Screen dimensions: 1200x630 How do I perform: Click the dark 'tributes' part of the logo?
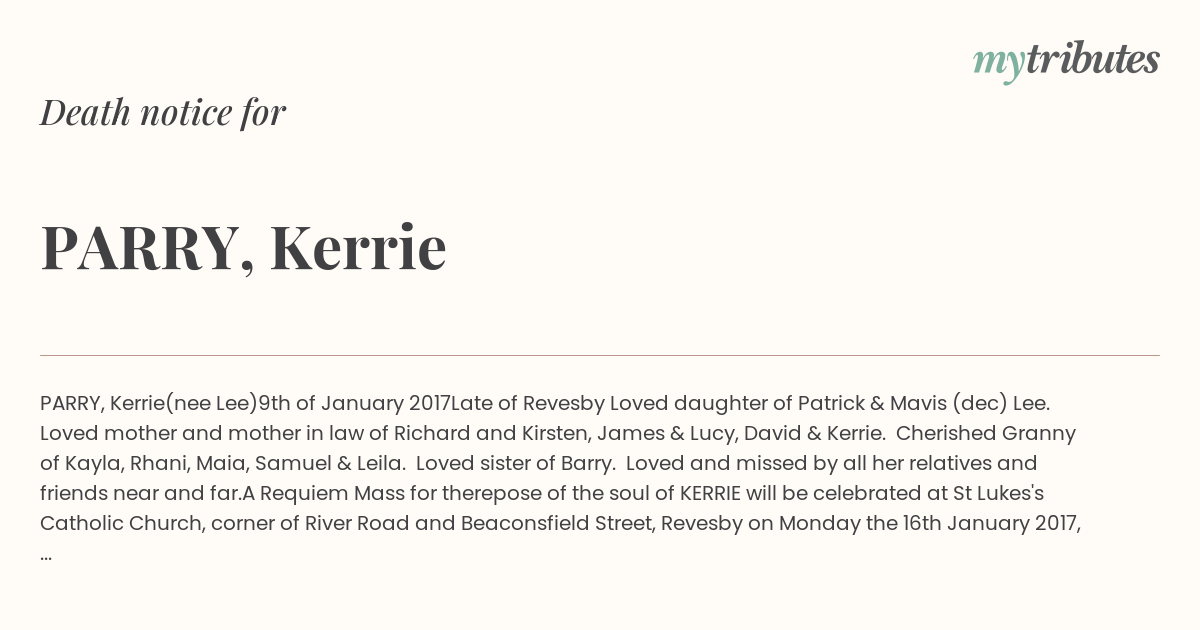(1092, 59)
